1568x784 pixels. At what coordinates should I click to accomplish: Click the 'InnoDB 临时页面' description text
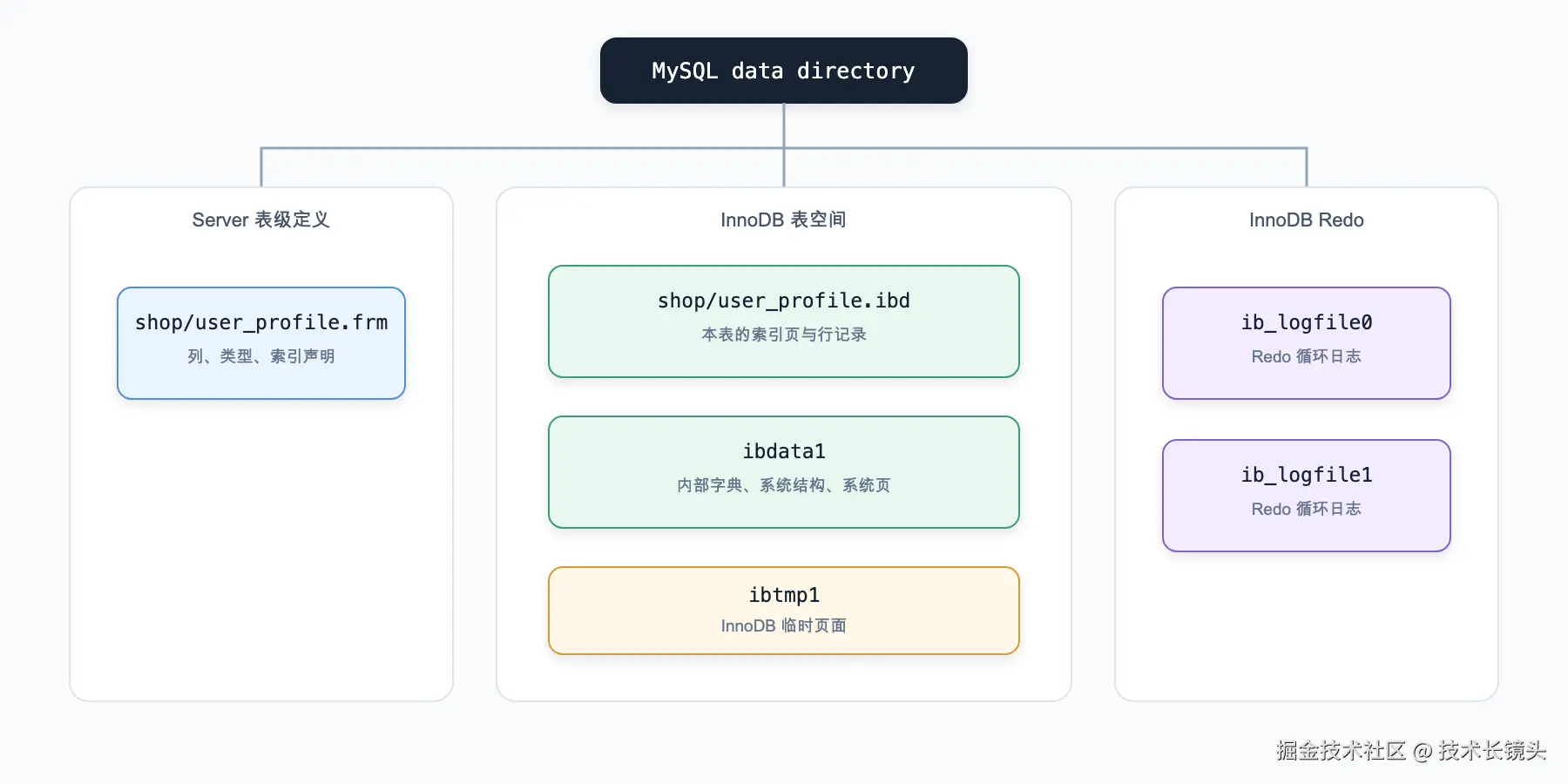coord(784,625)
